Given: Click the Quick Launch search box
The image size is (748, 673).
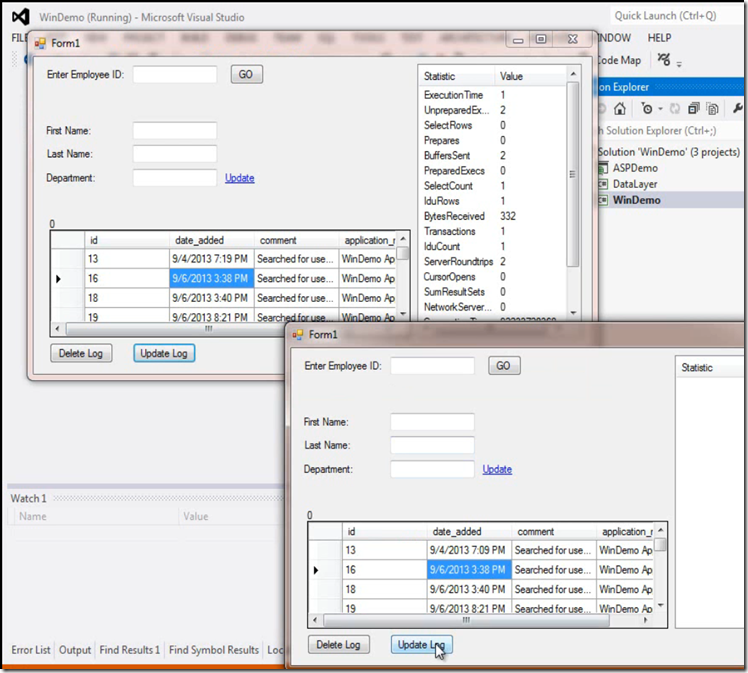Looking at the screenshot, I should coord(676,16).
